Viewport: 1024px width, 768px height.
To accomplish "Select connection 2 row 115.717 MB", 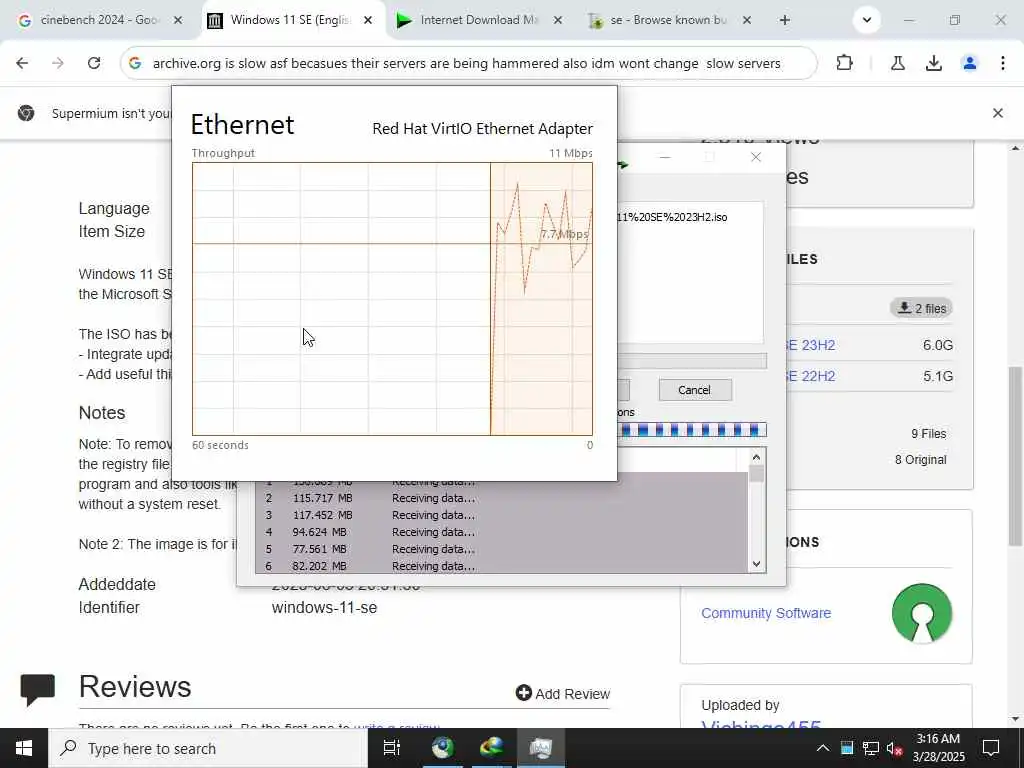I will click(502, 498).
